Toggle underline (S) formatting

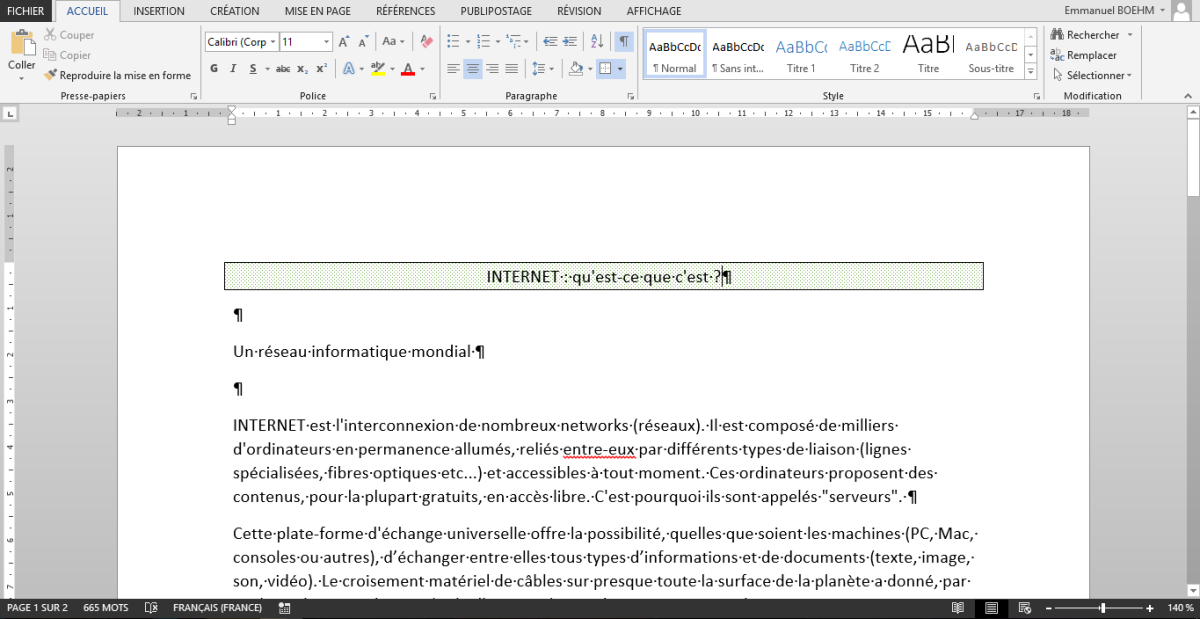coord(253,69)
